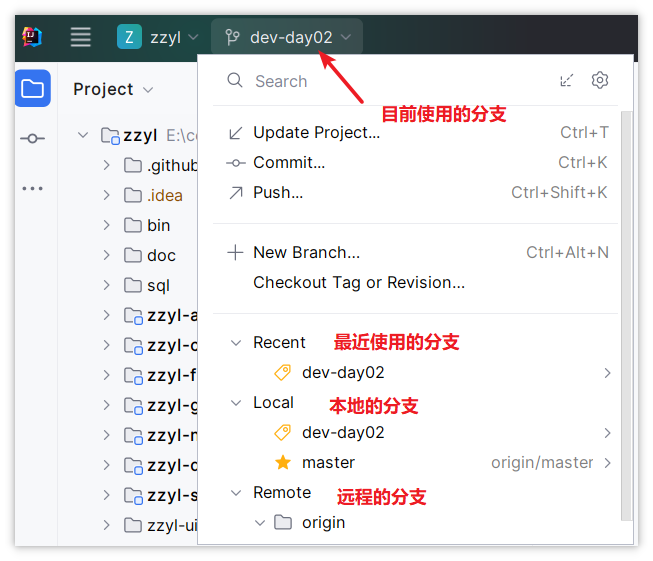Screen dimensions: 653x561
Task: Open the Commit tool window icon
Action: coord(32,138)
